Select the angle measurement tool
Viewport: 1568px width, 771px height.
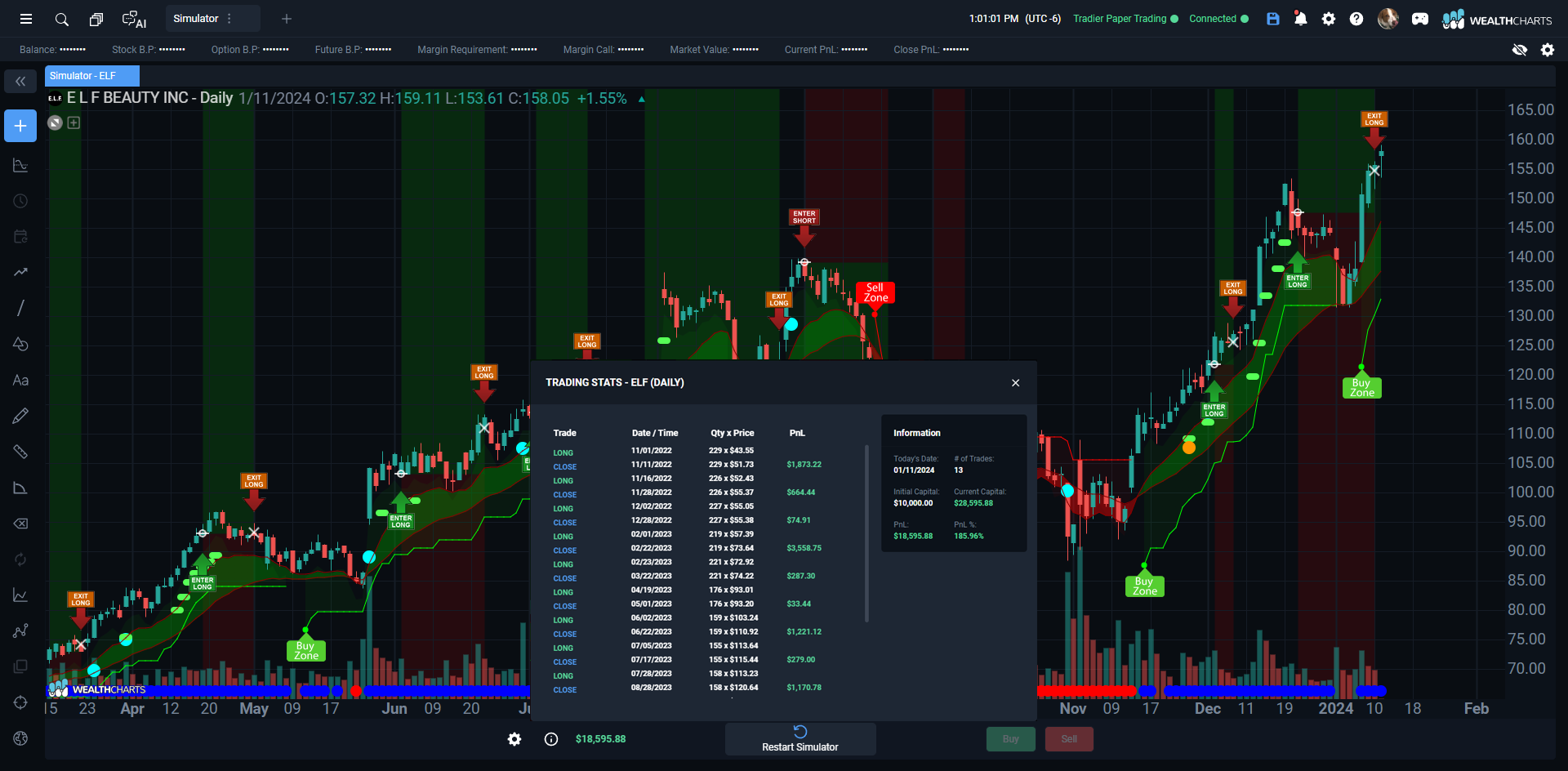pos(20,488)
